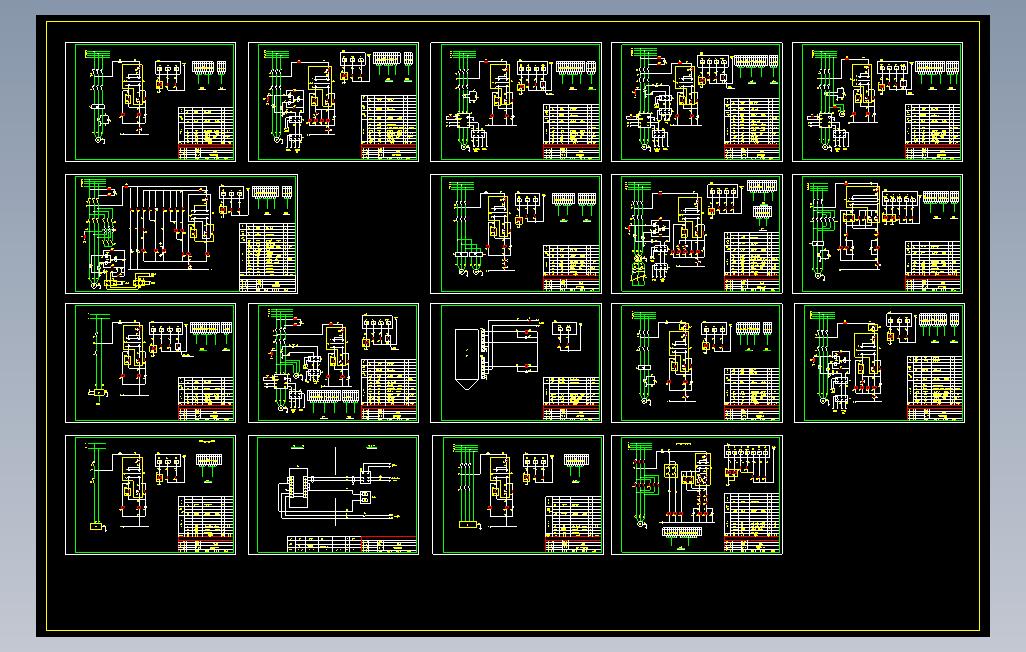Select the extra-wide schematic sheet in the second row
Screen dimensions: 1026x652
[x=182, y=234]
